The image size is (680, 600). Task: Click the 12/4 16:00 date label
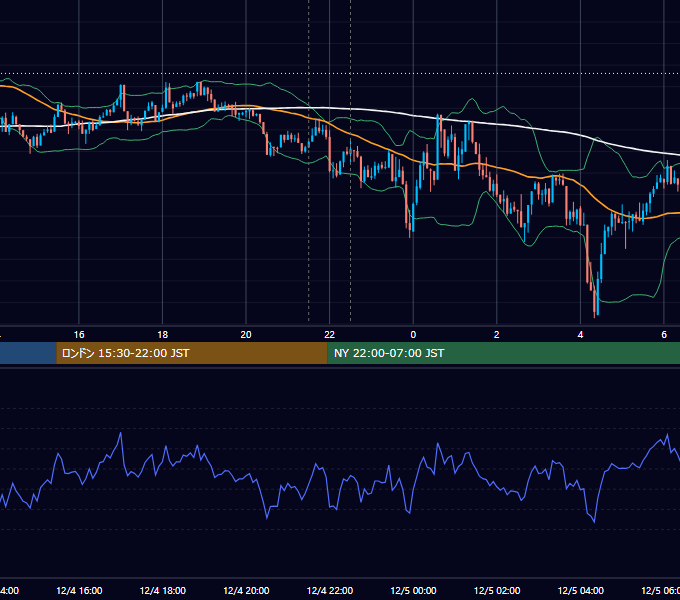click(79, 590)
